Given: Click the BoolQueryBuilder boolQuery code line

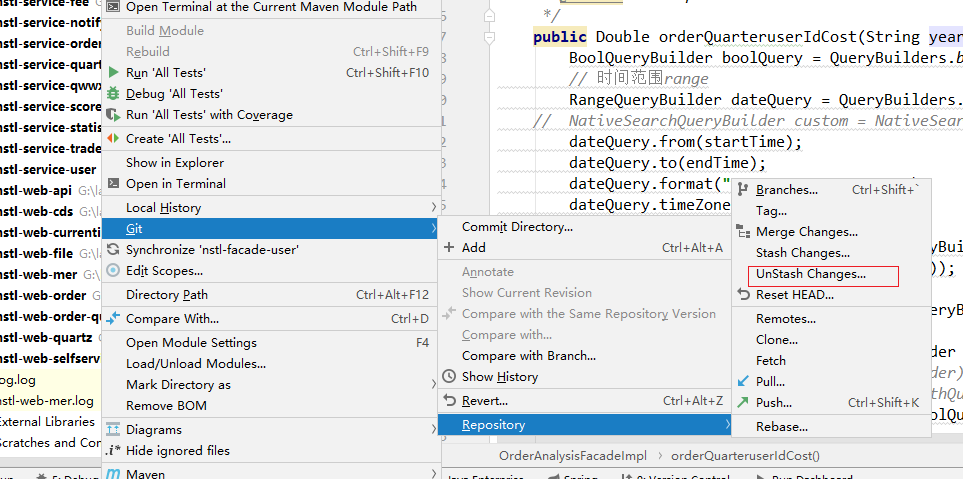Looking at the screenshot, I should coord(766,58).
